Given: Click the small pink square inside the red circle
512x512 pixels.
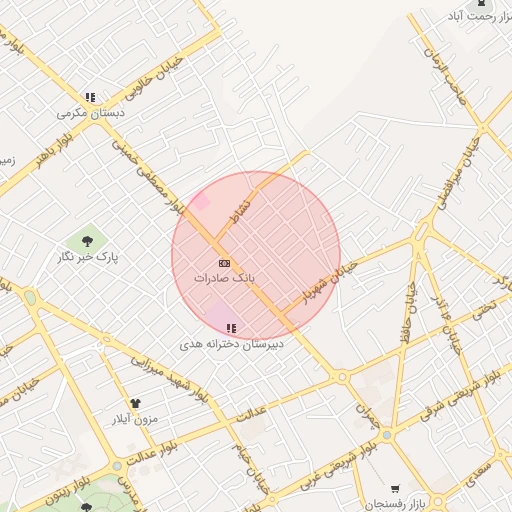Looking at the screenshot, I should coord(201,201).
